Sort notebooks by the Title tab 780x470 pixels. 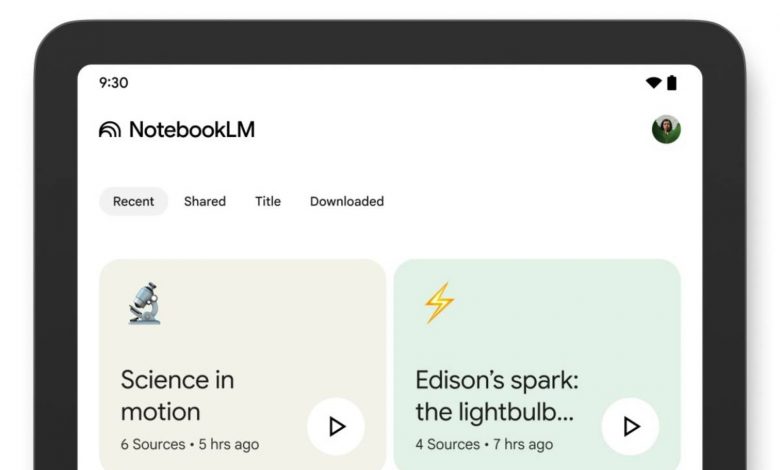click(268, 201)
